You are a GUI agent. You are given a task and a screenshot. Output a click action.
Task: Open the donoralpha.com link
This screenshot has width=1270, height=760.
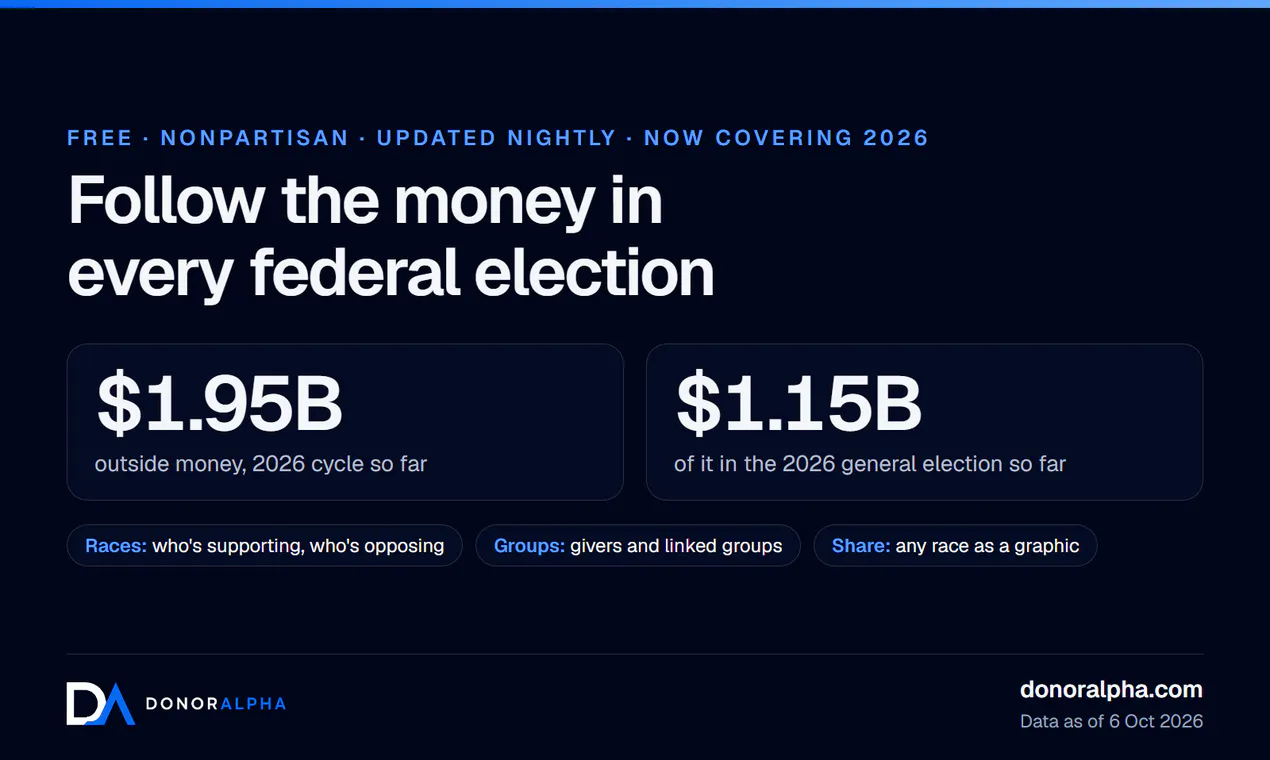[1111, 689]
